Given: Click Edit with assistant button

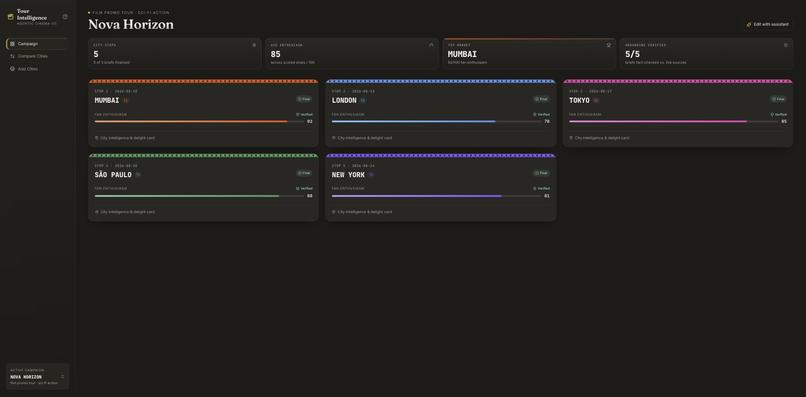Looking at the screenshot, I should click(768, 24).
